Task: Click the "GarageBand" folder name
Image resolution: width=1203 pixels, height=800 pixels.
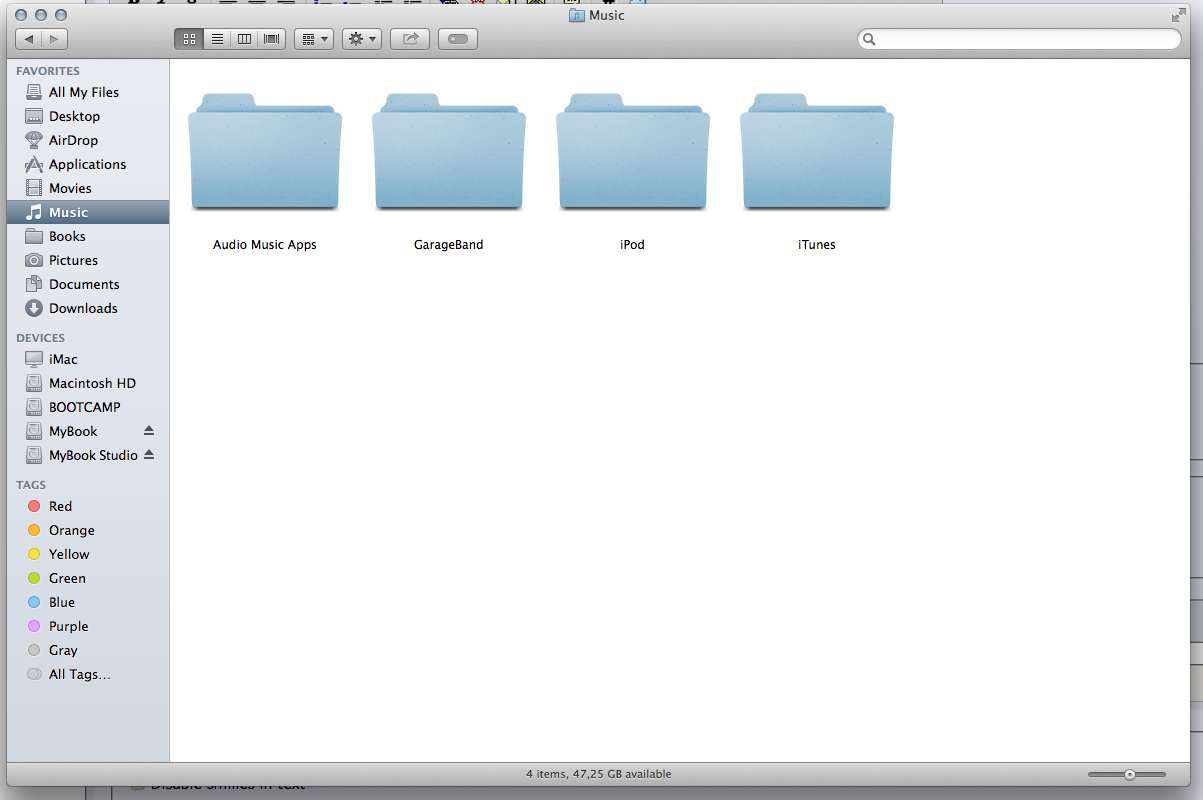Action: pyautogui.click(x=449, y=244)
